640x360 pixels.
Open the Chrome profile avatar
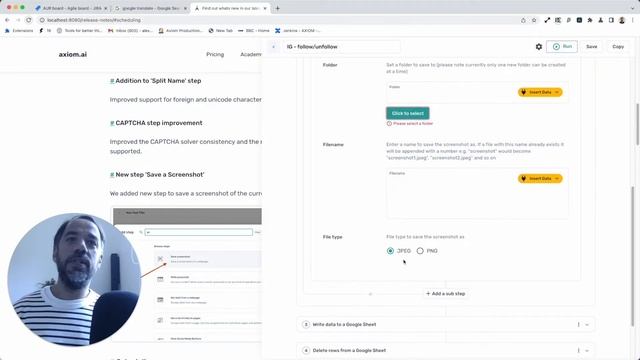[x=622, y=20]
